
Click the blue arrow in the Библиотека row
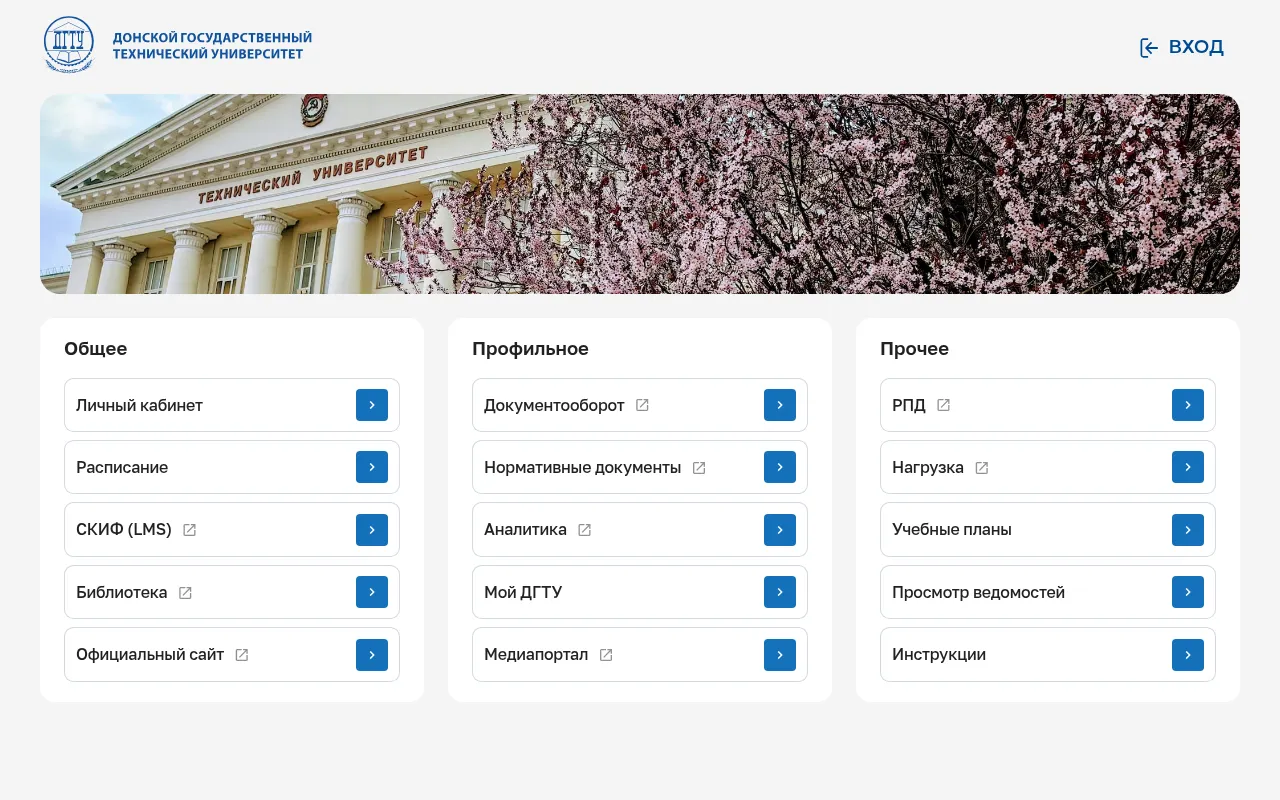click(x=372, y=592)
